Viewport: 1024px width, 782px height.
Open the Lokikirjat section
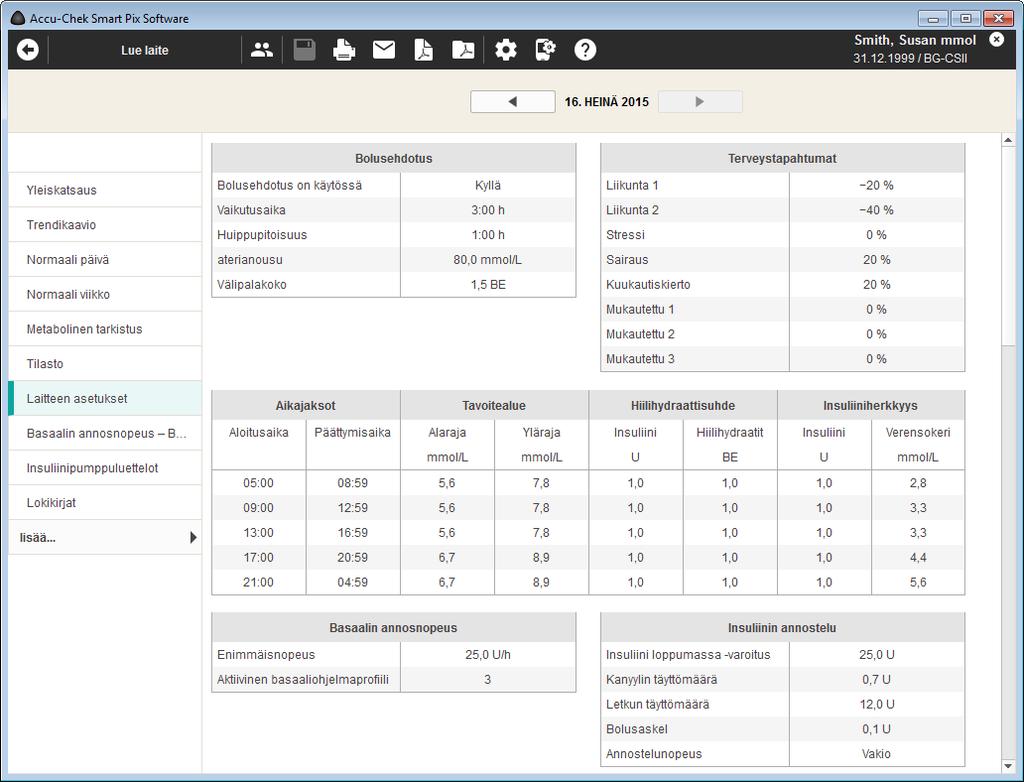(104, 502)
